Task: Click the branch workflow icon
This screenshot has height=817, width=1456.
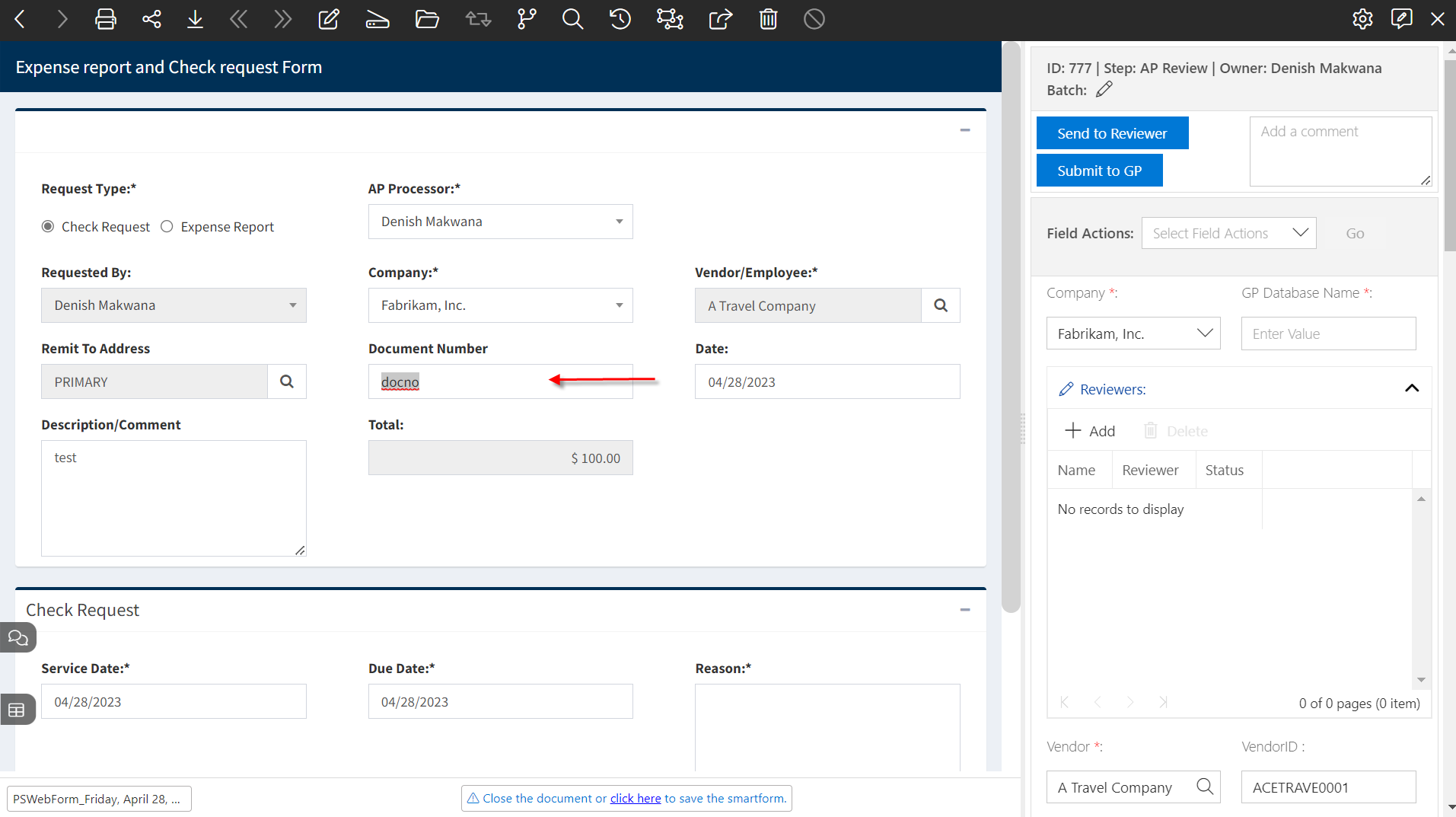Action: pos(527,19)
